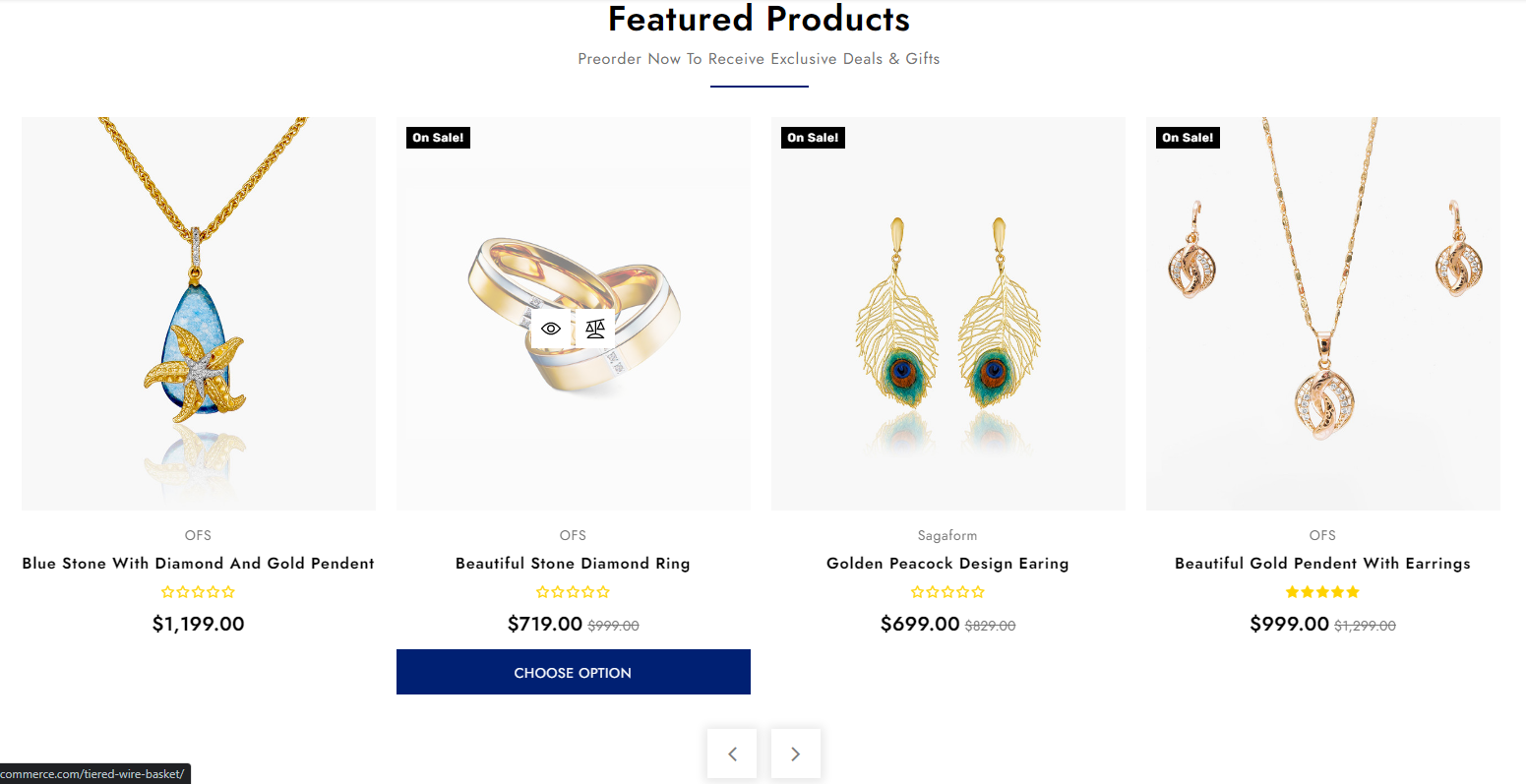Open Beautiful Gold Pendent With Earrings title
1526x784 pixels.
(x=1322, y=564)
